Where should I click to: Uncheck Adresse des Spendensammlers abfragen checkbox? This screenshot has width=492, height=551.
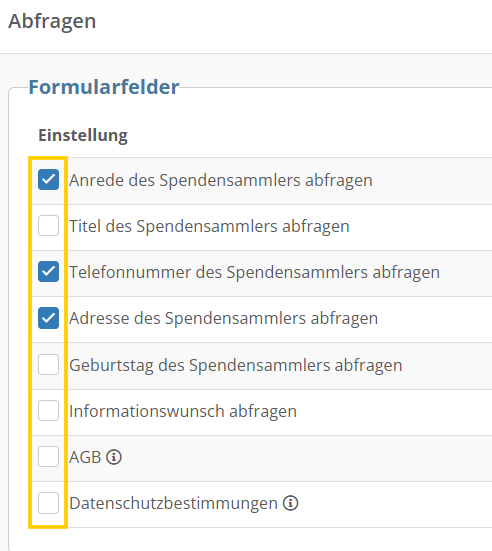(48, 318)
